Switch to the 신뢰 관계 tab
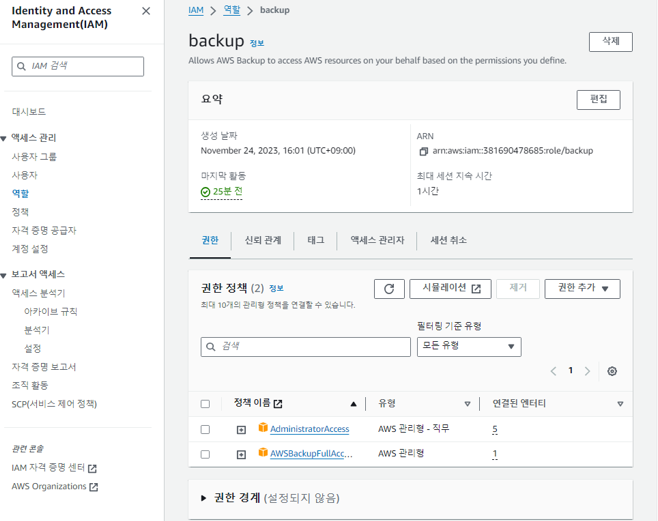 (x=263, y=240)
